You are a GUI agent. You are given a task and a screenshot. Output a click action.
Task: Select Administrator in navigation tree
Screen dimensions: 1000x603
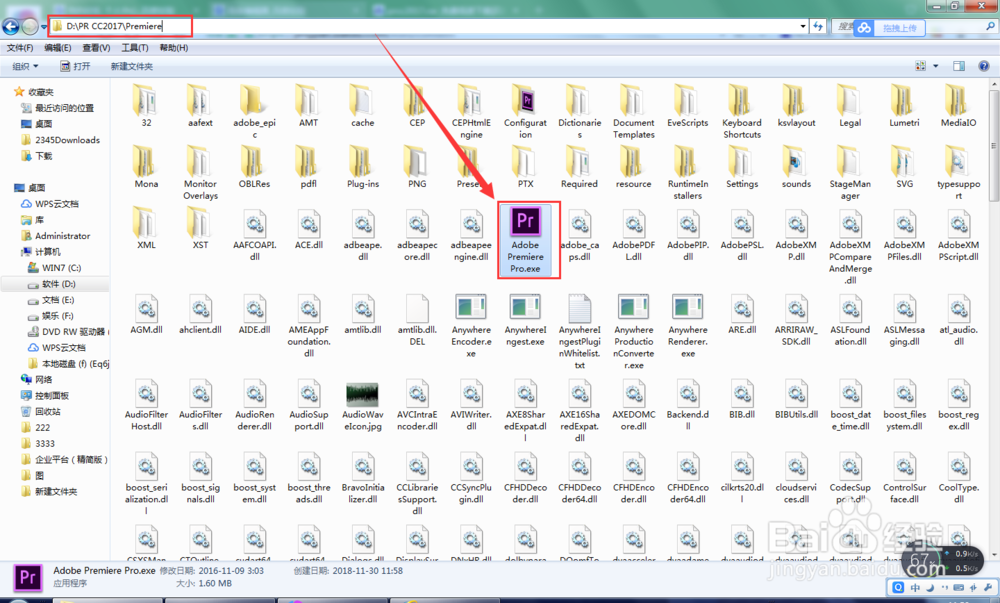(x=55, y=236)
